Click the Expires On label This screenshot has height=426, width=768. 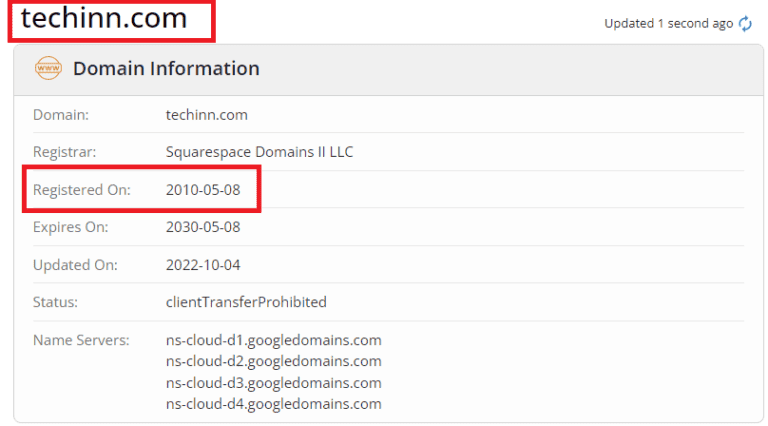pyautogui.click(x=71, y=227)
